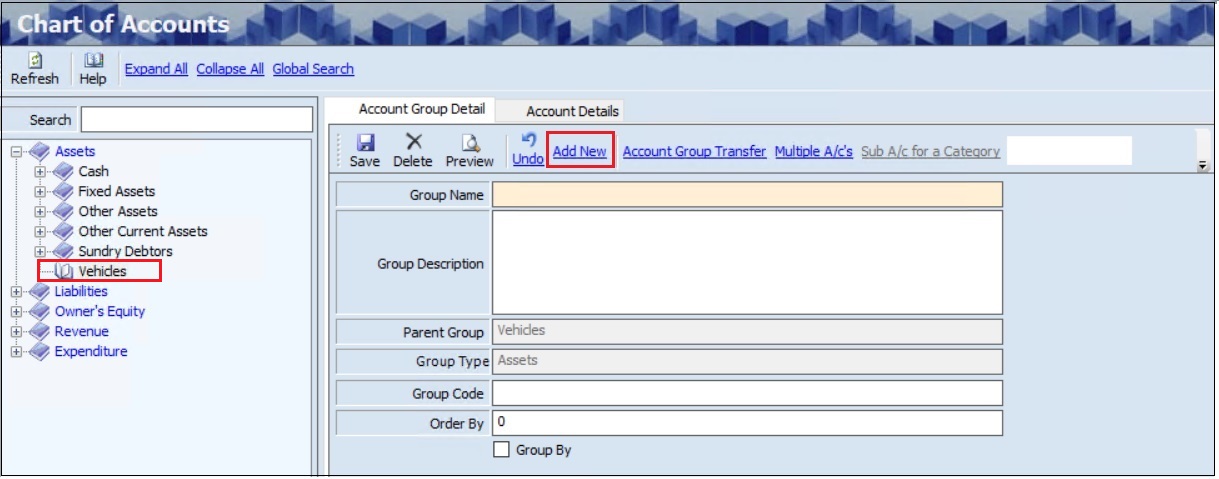The width and height of the screenshot is (1219, 479).
Task: Enable the Group By checkbox
Action: coord(503,450)
